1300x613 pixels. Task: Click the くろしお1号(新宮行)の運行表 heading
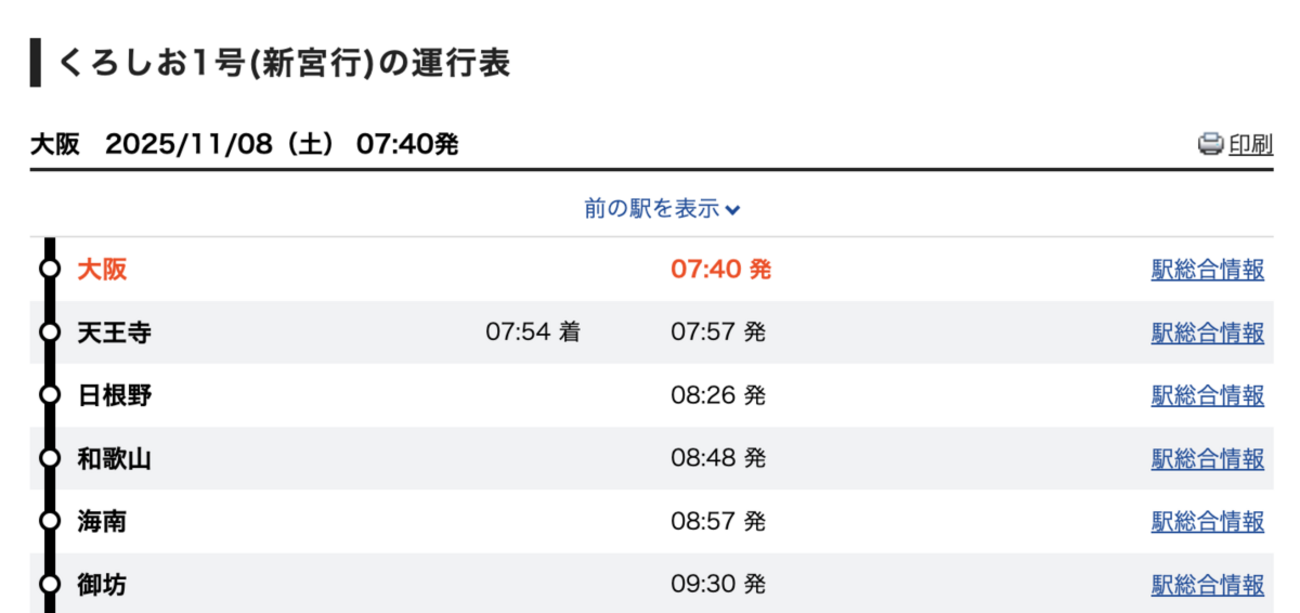(285, 63)
